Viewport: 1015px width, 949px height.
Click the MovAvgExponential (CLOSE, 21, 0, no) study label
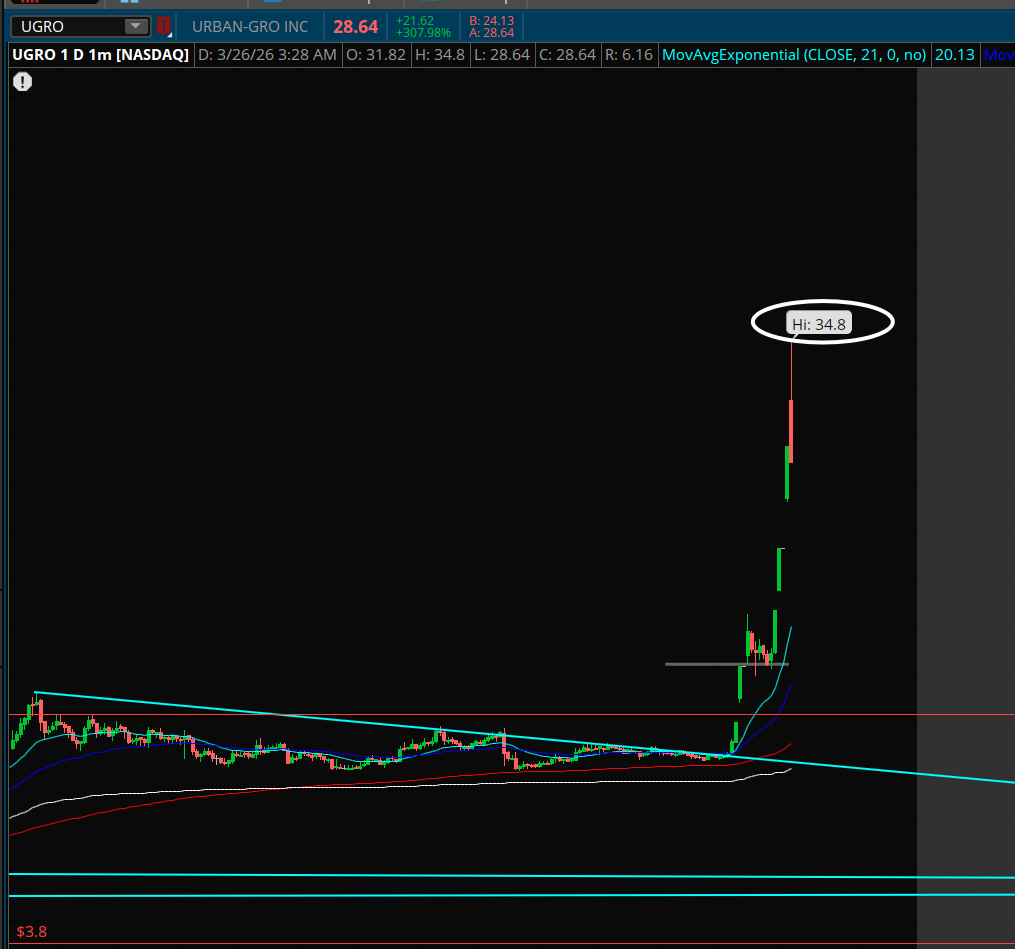click(x=794, y=54)
